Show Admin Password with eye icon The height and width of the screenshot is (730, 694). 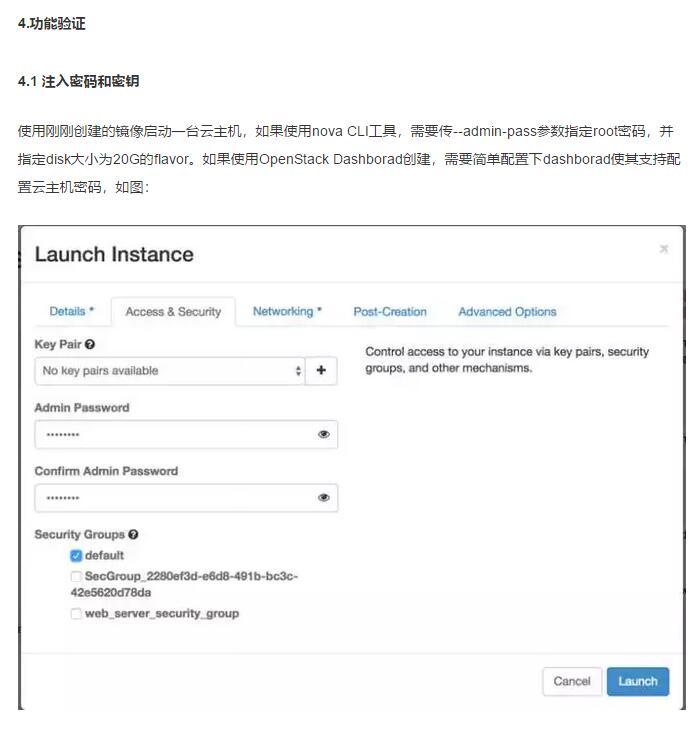(x=324, y=435)
